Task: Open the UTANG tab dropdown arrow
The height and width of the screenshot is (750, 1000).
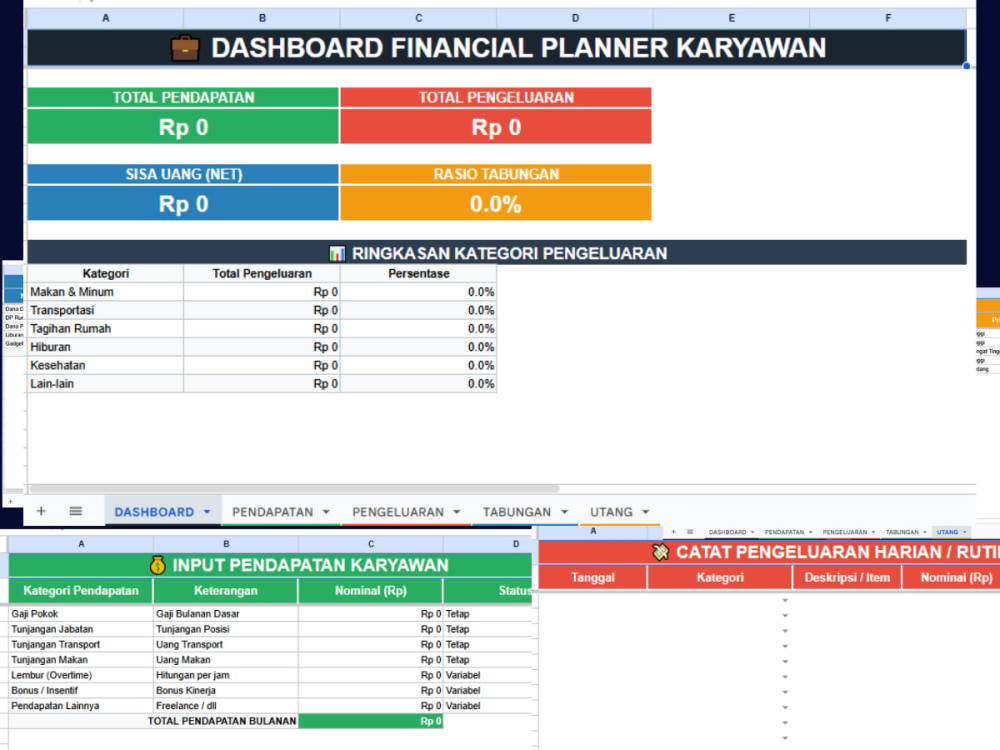Action: (645, 511)
